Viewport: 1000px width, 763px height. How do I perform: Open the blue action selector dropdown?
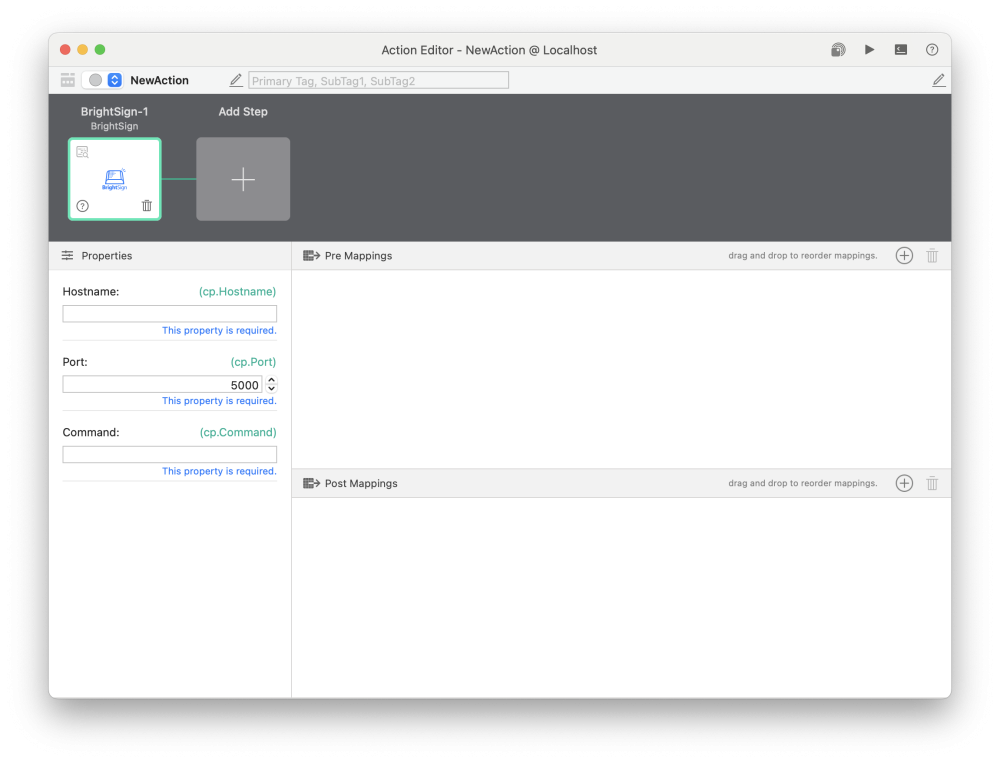point(115,80)
